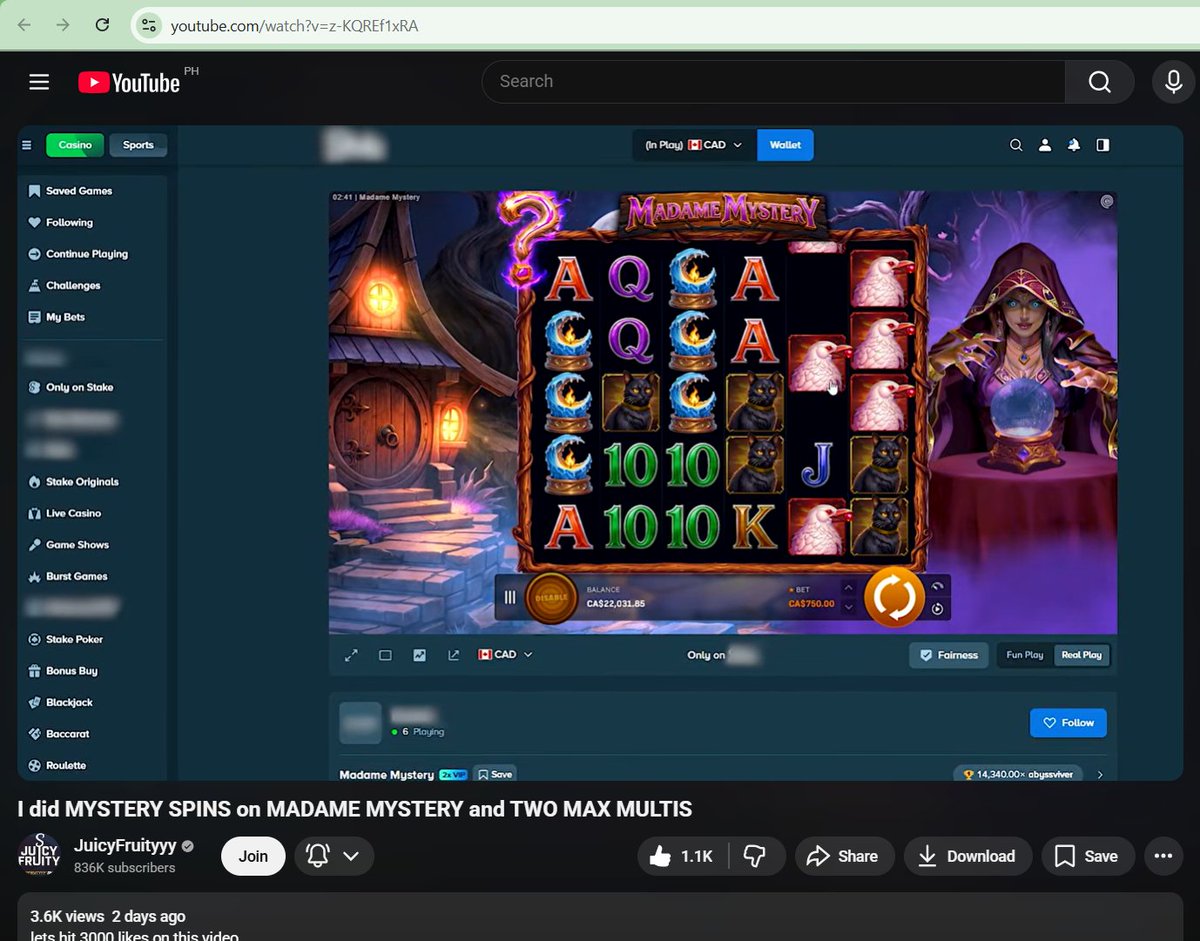Click the YouTube search magnifier button
Image resolution: width=1200 pixels, height=941 pixels.
click(1099, 82)
